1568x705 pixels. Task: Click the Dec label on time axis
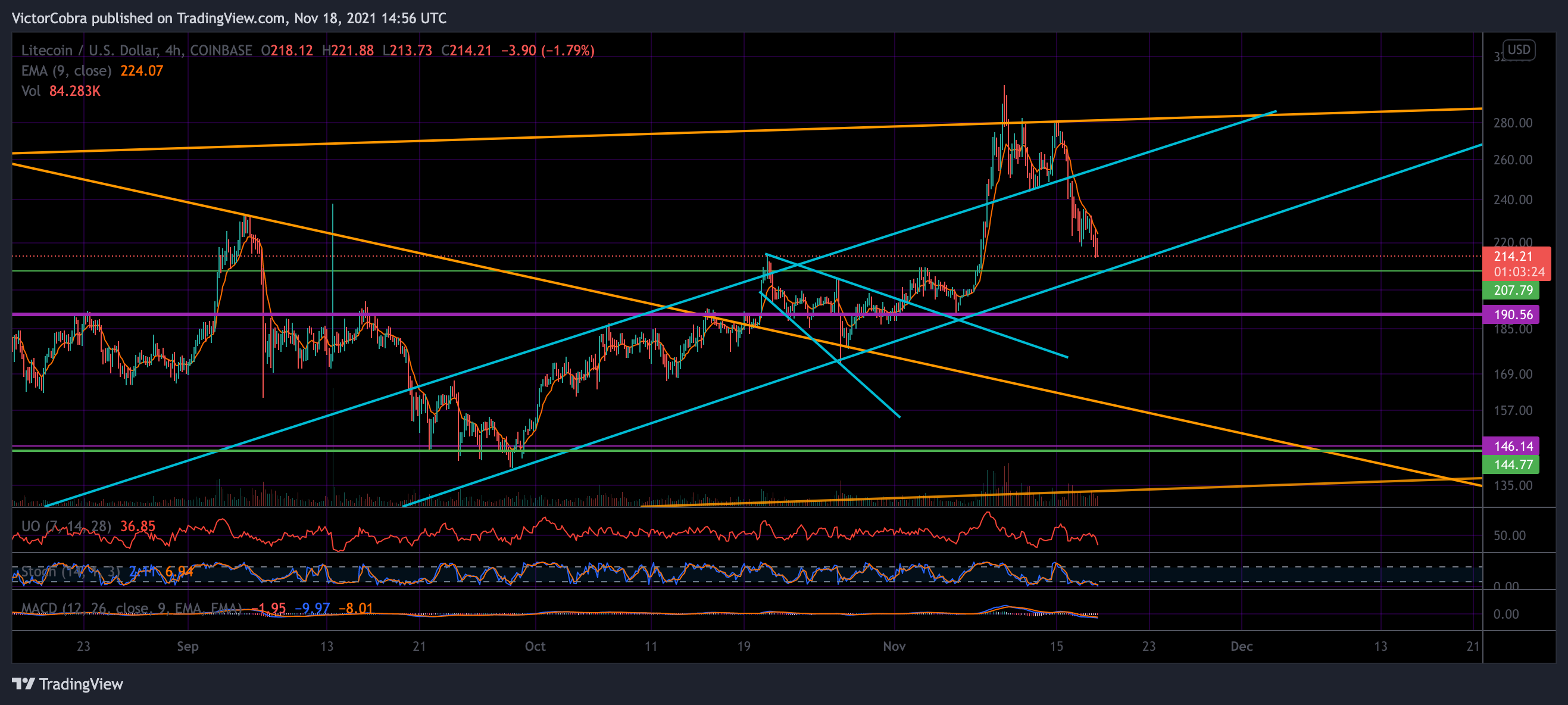click(1241, 647)
